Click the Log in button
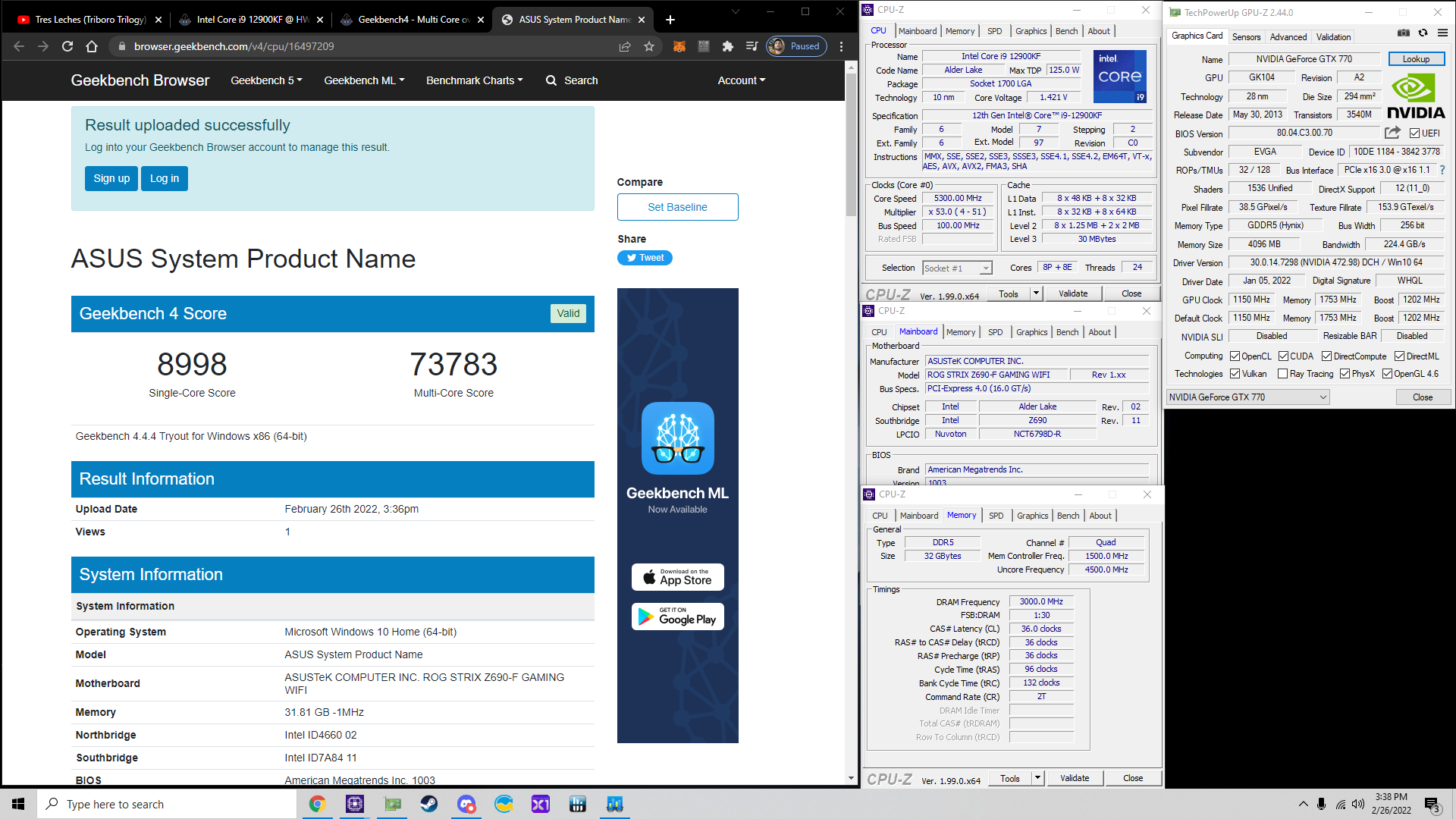The width and height of the screenshot is (1456, 819). pos(165,178)
